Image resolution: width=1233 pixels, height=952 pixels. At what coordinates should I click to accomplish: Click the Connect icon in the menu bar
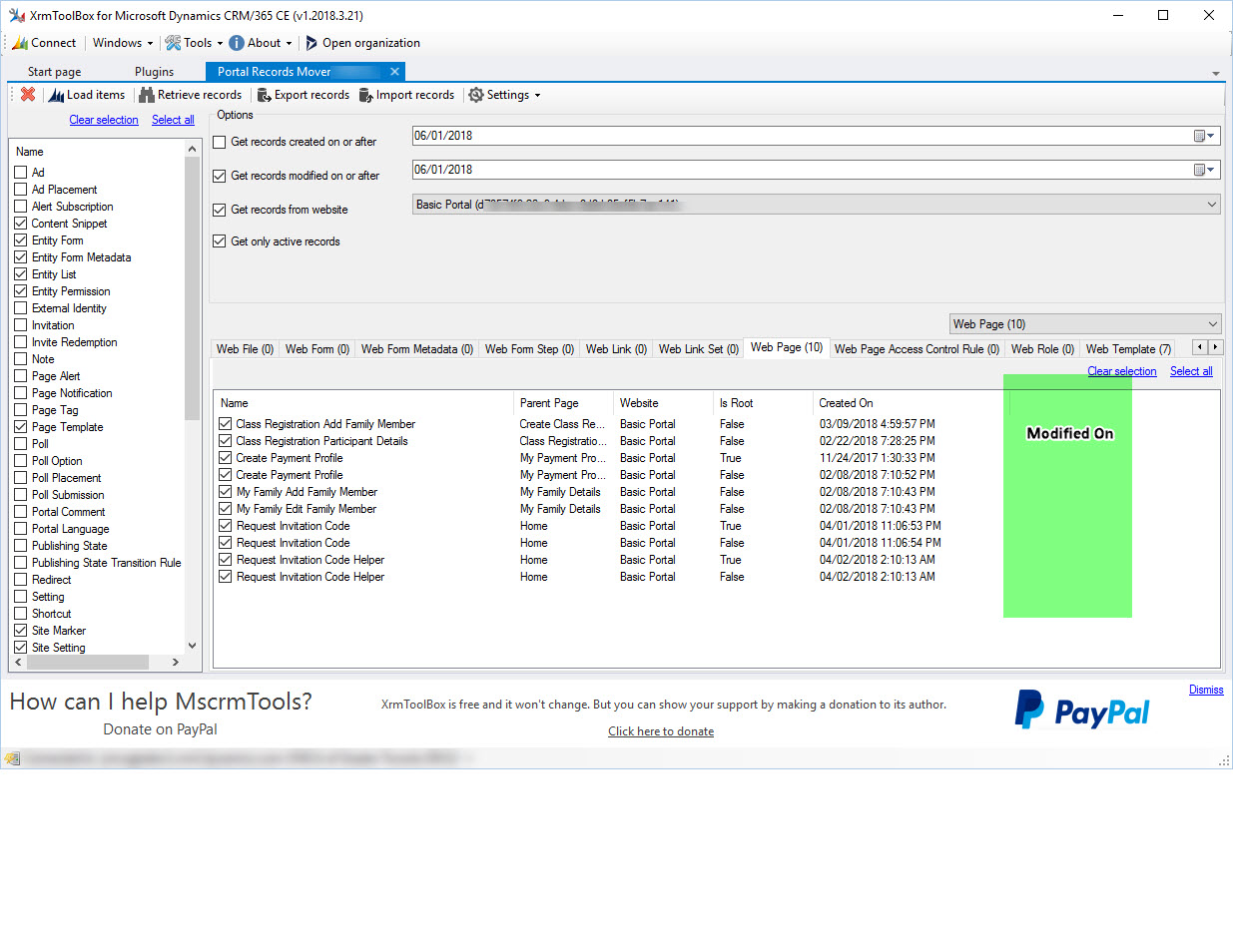20,43
